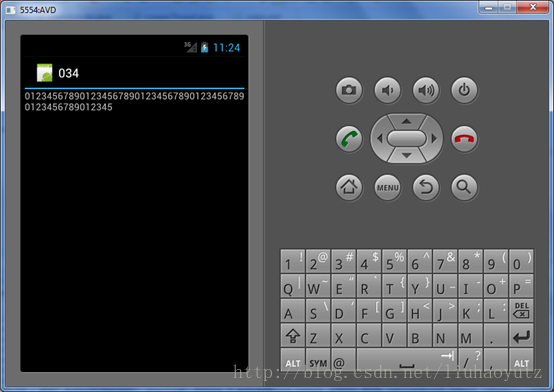The height and width of the screenshot is (392, 554).
Task: Click the A key
Action: point(292,310)
